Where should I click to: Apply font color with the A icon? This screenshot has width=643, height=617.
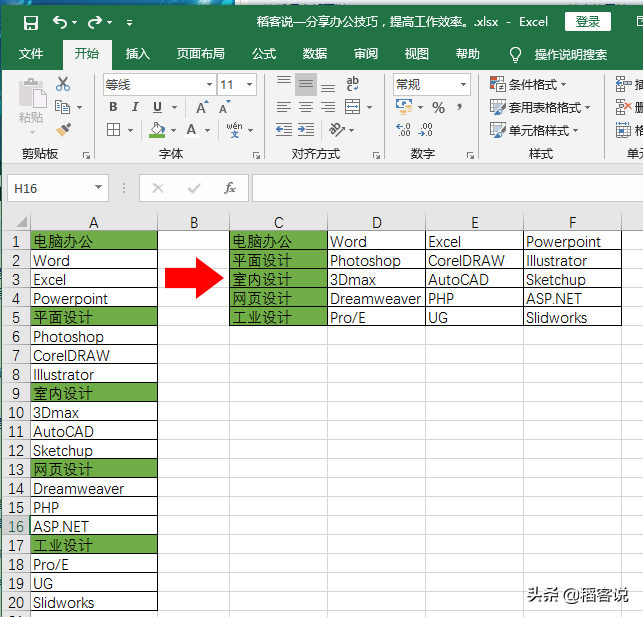coord(191,130)
